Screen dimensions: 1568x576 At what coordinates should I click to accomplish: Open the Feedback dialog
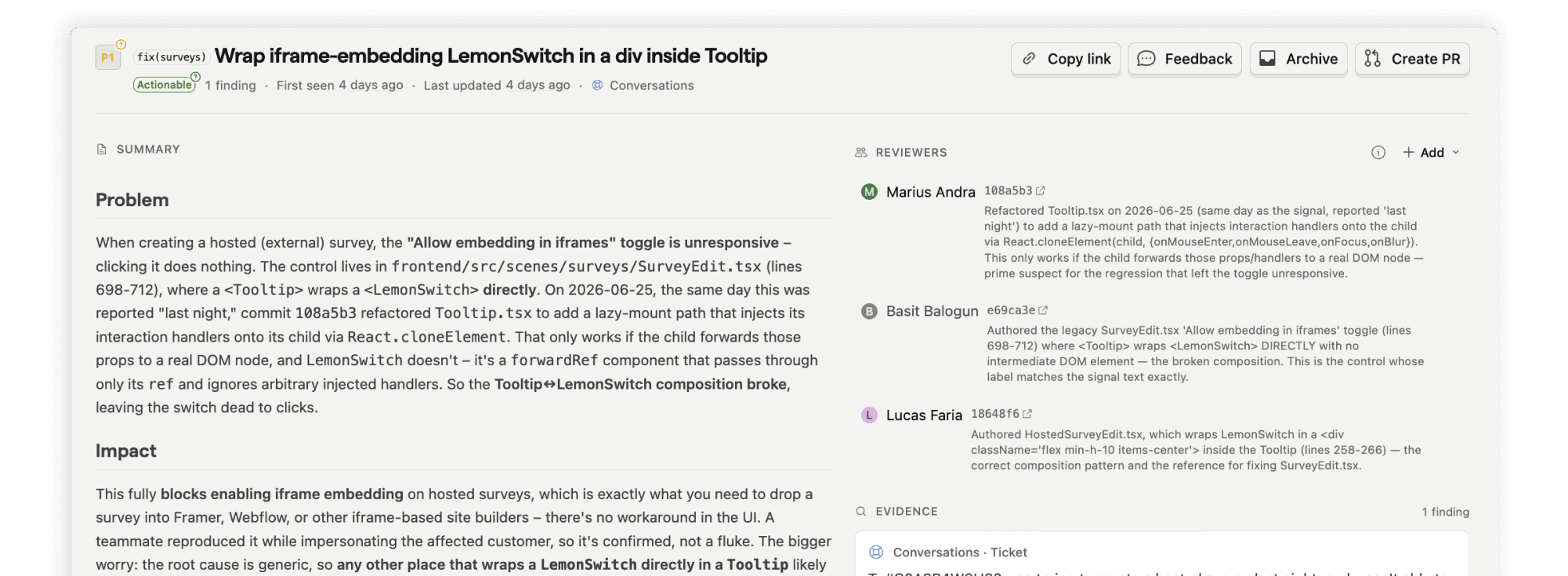(x=1185, y=59)
